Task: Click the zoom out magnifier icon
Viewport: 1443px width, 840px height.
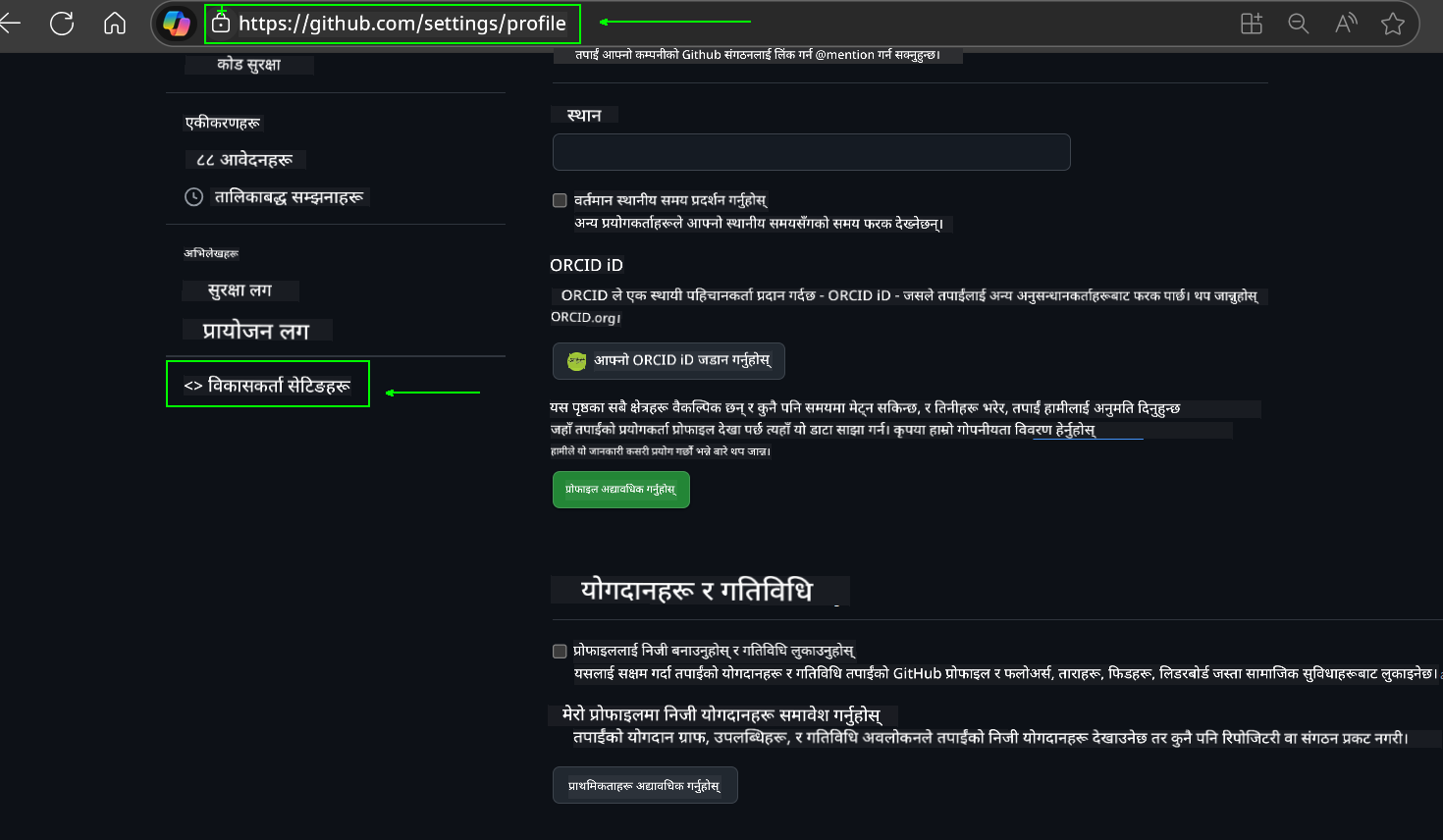Action: (1299, 24)
